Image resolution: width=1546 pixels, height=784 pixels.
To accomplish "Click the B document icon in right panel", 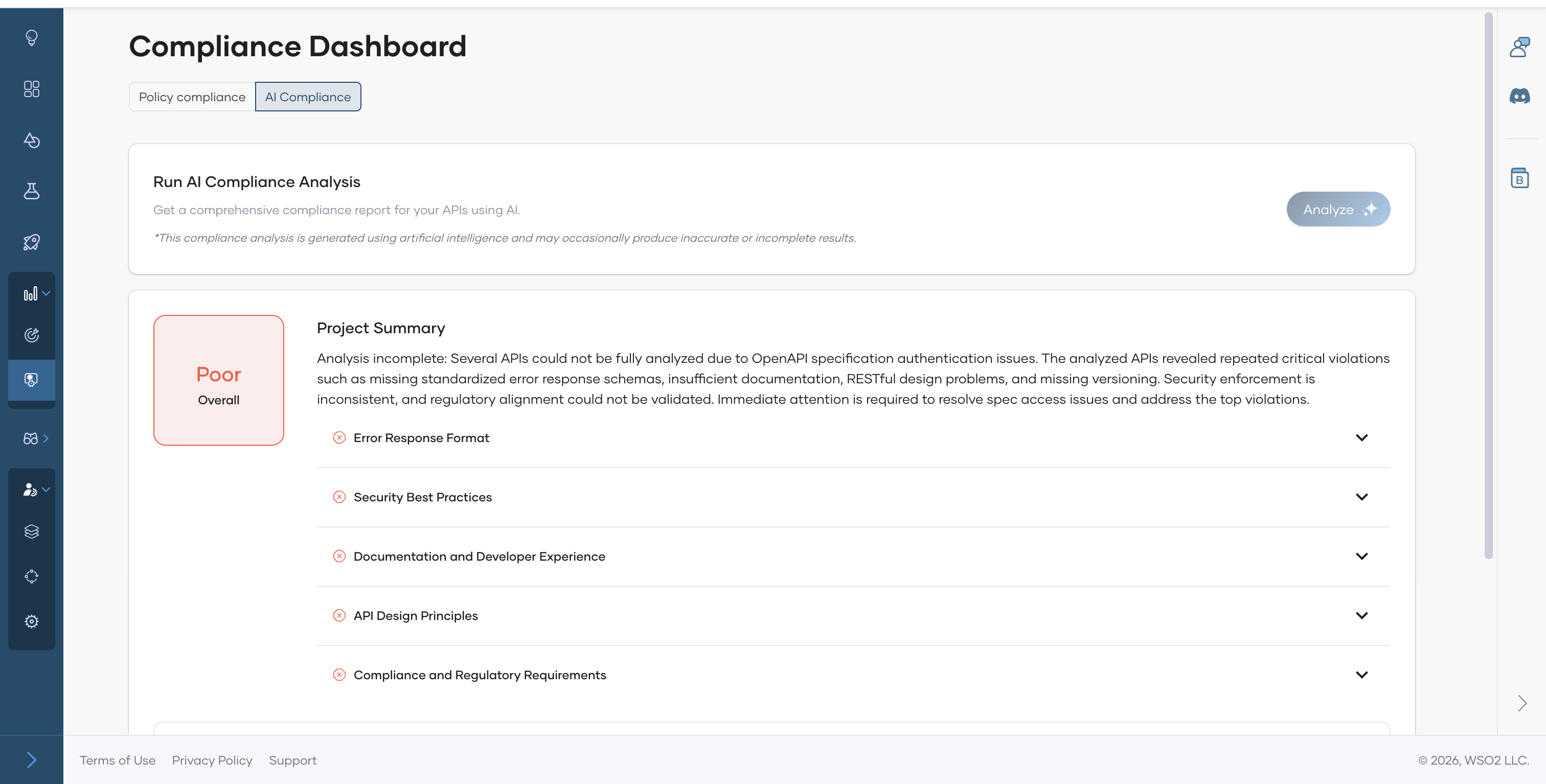I will (1519, 177).
